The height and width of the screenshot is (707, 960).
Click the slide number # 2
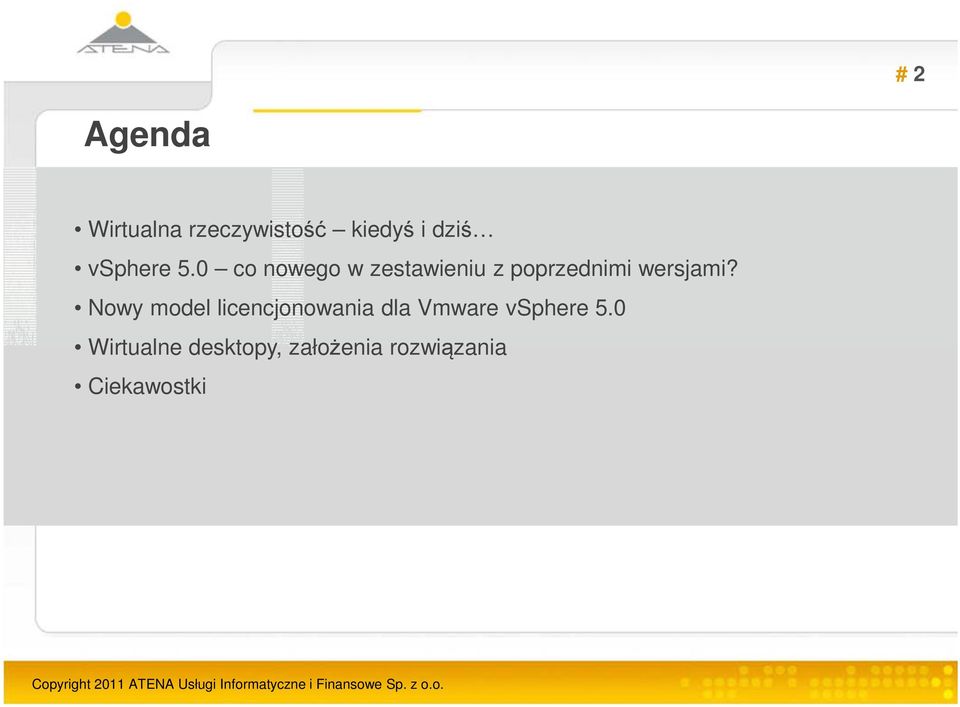click(910, 74)
